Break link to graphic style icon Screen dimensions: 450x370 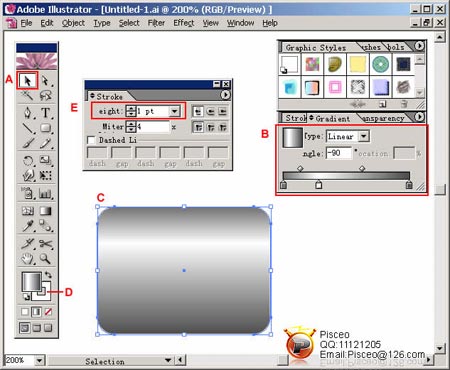pyautogui.click(x=358, y=104)
